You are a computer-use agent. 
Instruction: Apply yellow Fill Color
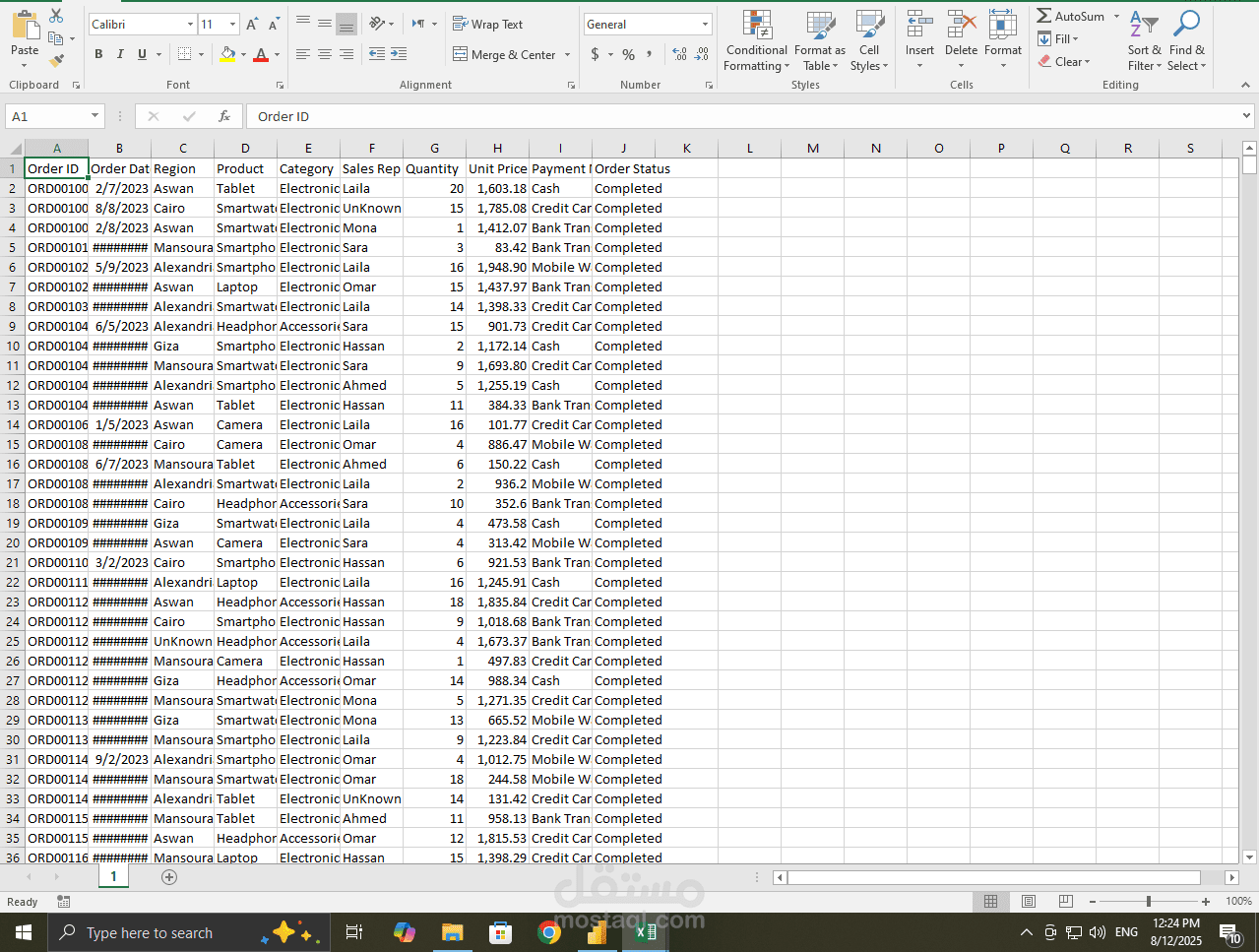coord(227,54)
